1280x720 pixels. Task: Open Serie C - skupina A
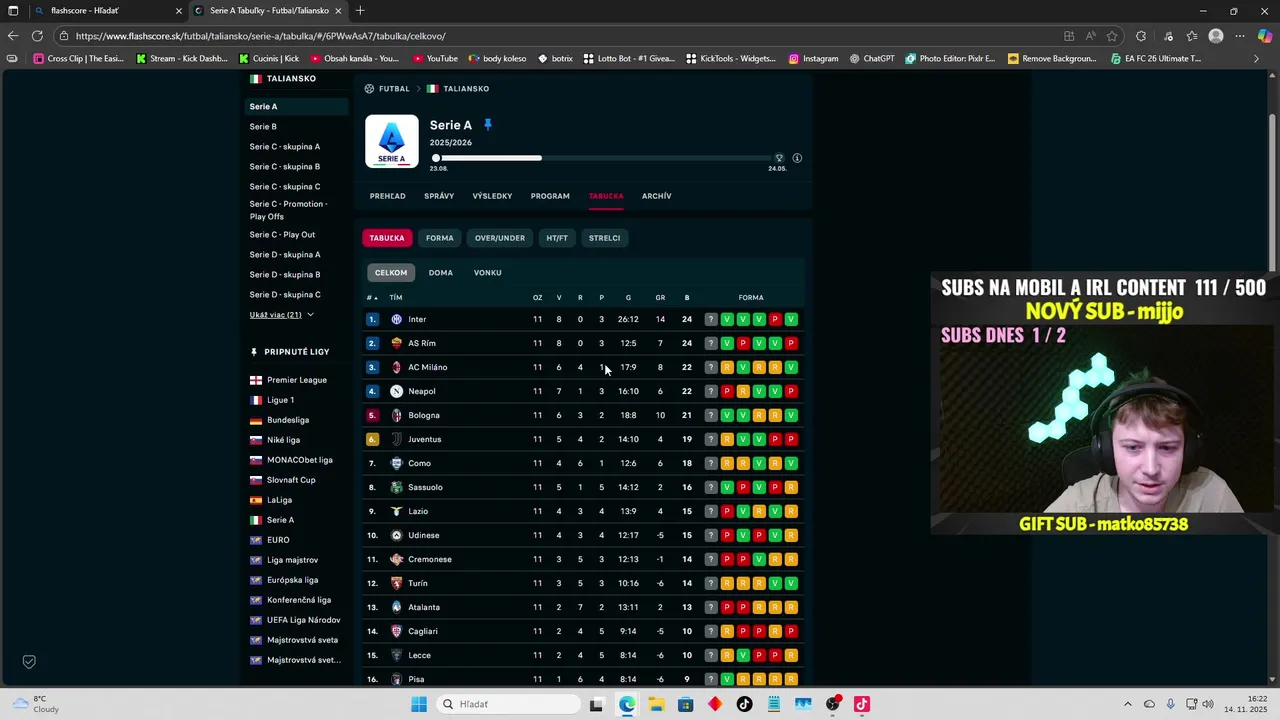click(x=285, y=147)
